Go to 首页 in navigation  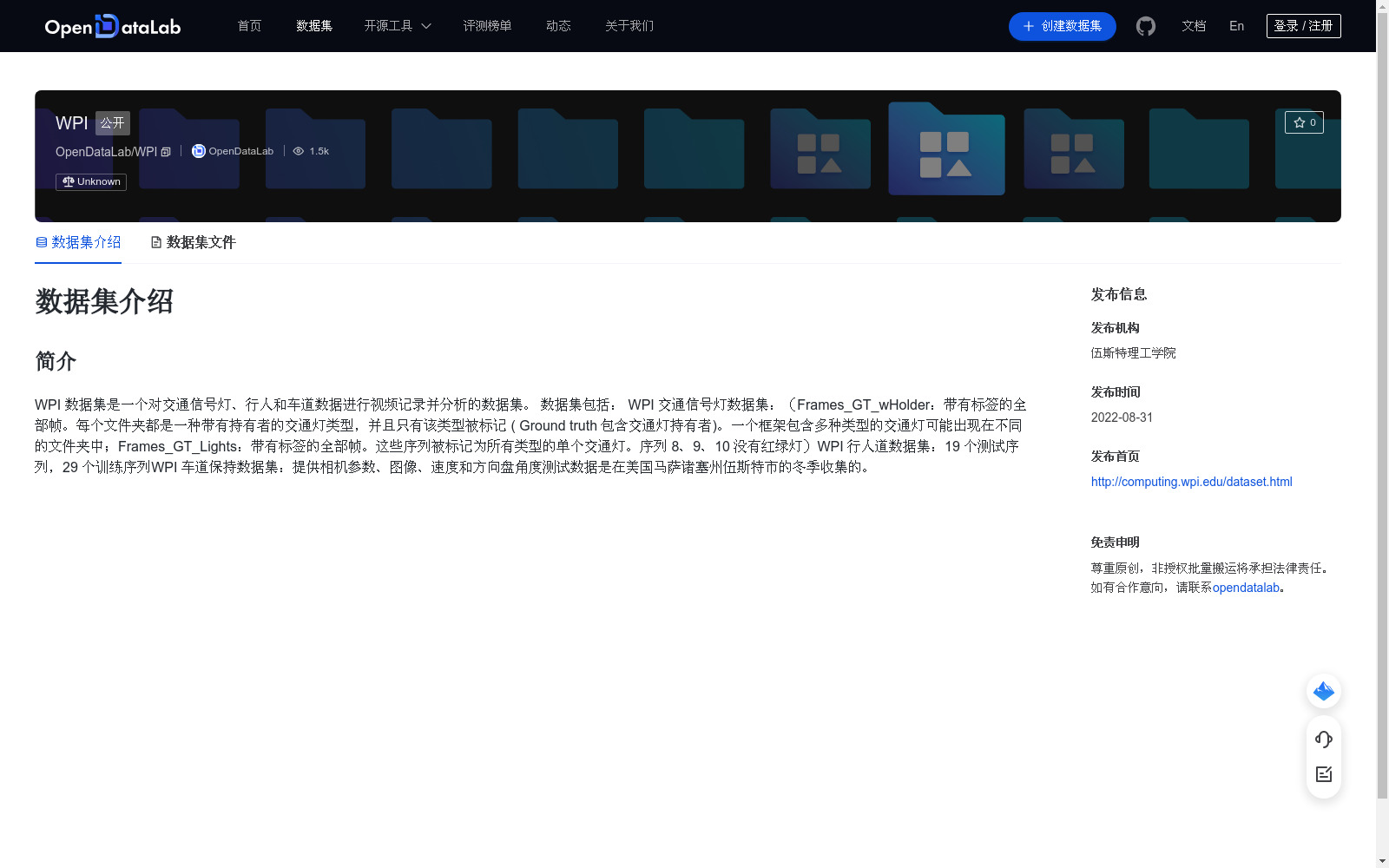(249, 26)
